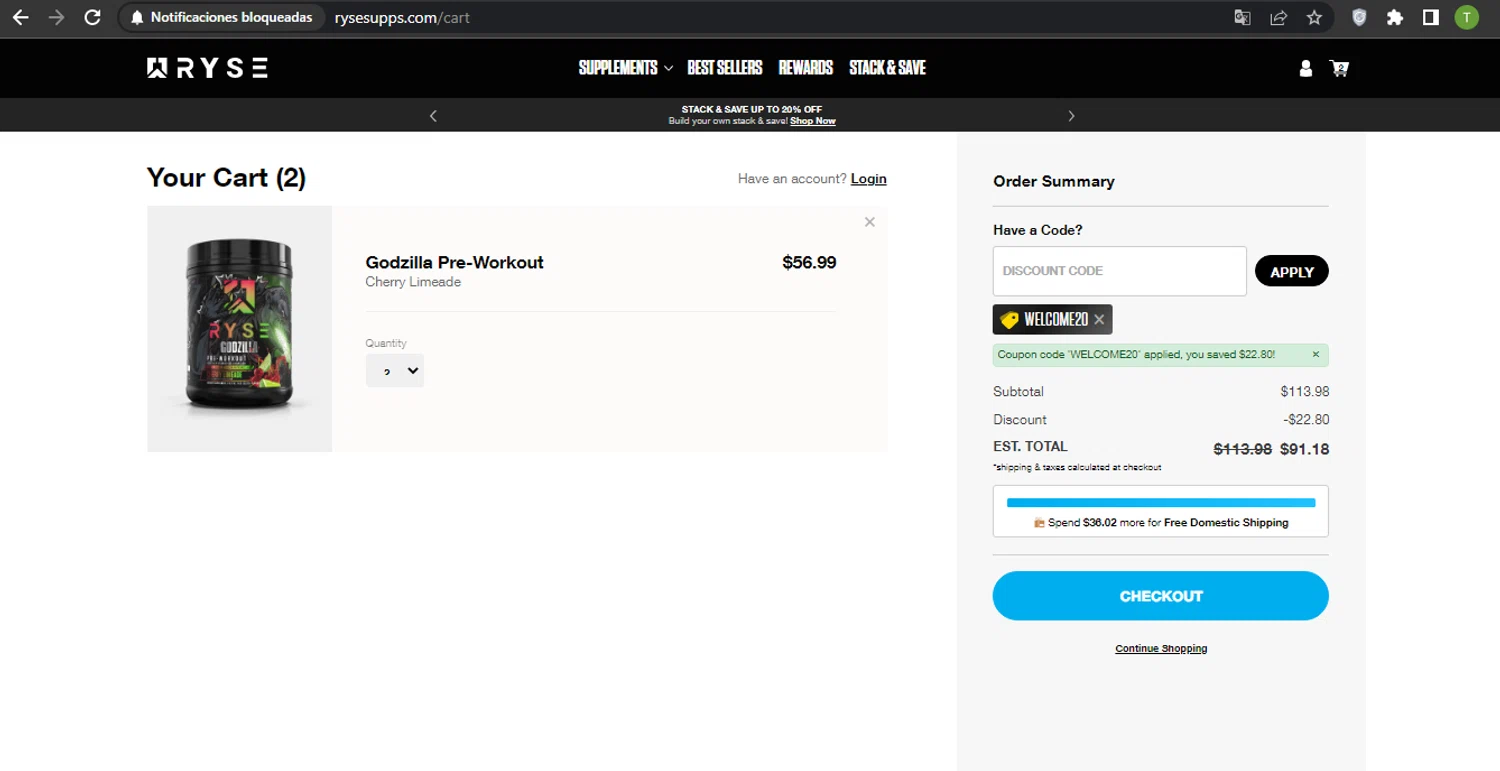Open the user account icon
The width and height of the screenshot is (1500, 771).
(1305, 68)
